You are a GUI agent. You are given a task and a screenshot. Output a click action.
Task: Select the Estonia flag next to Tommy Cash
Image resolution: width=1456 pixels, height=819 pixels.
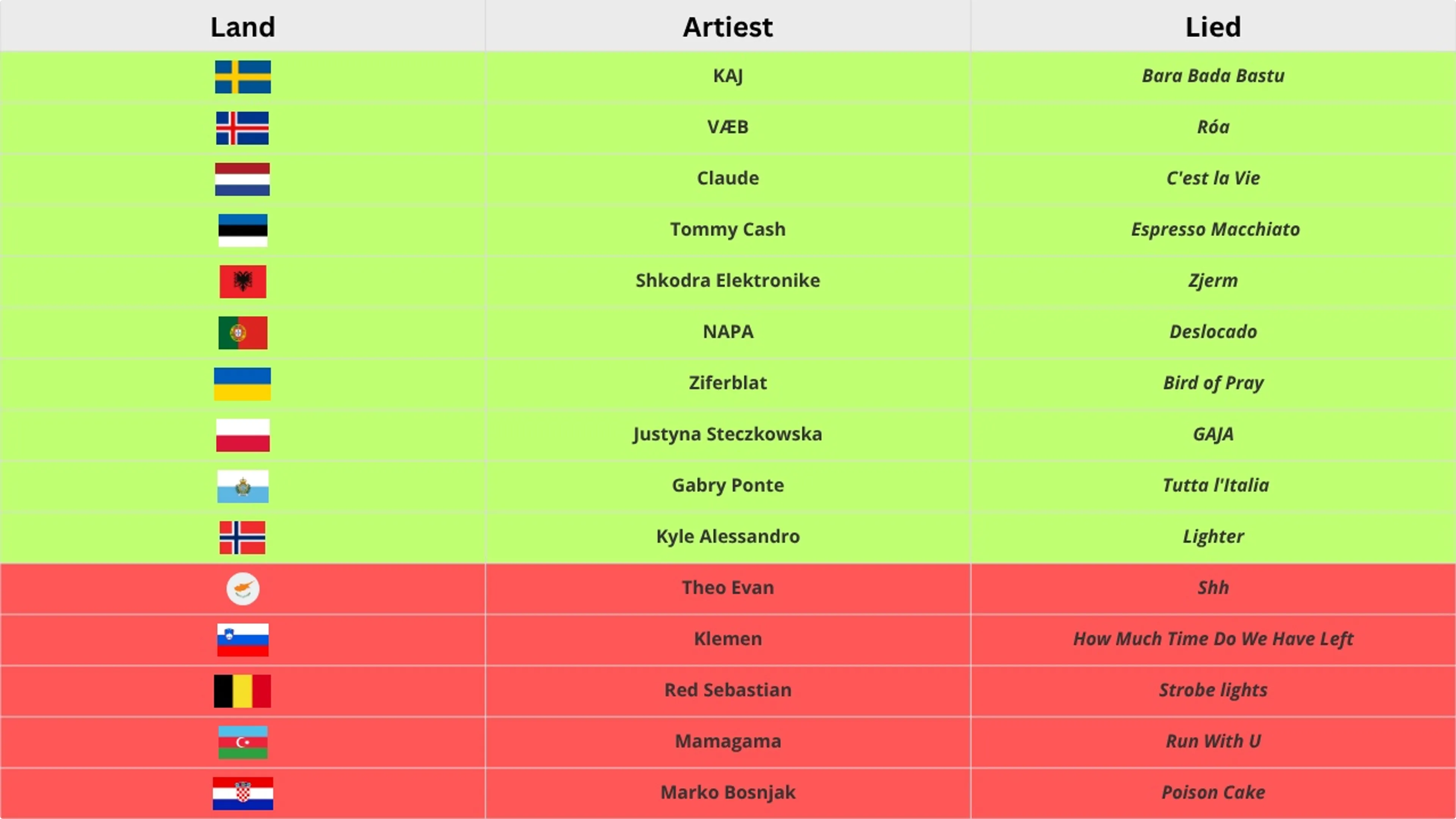pyautogui.click(x=243, y=231)
